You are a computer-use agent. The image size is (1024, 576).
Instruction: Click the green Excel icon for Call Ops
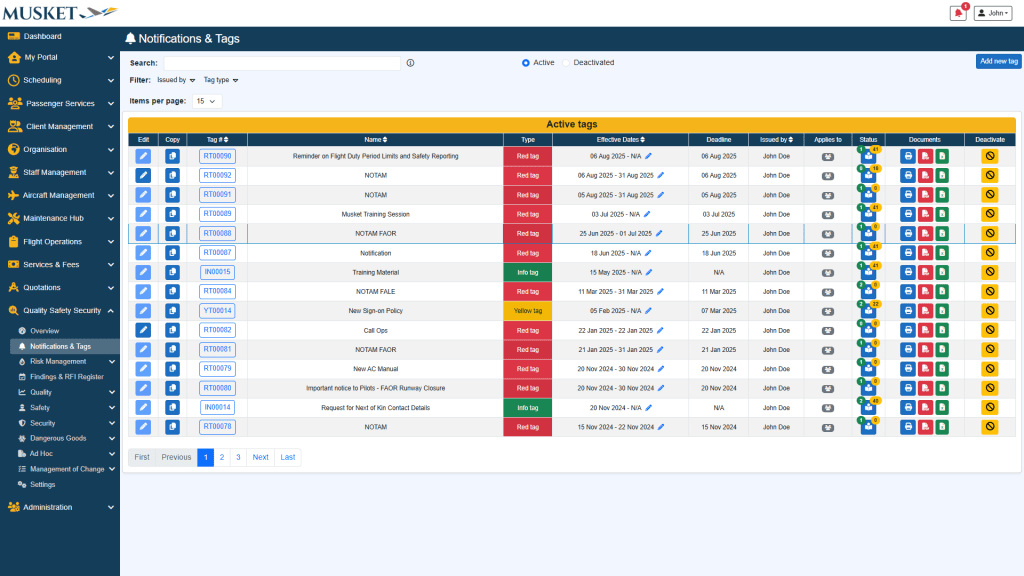[x=942, y=330]
